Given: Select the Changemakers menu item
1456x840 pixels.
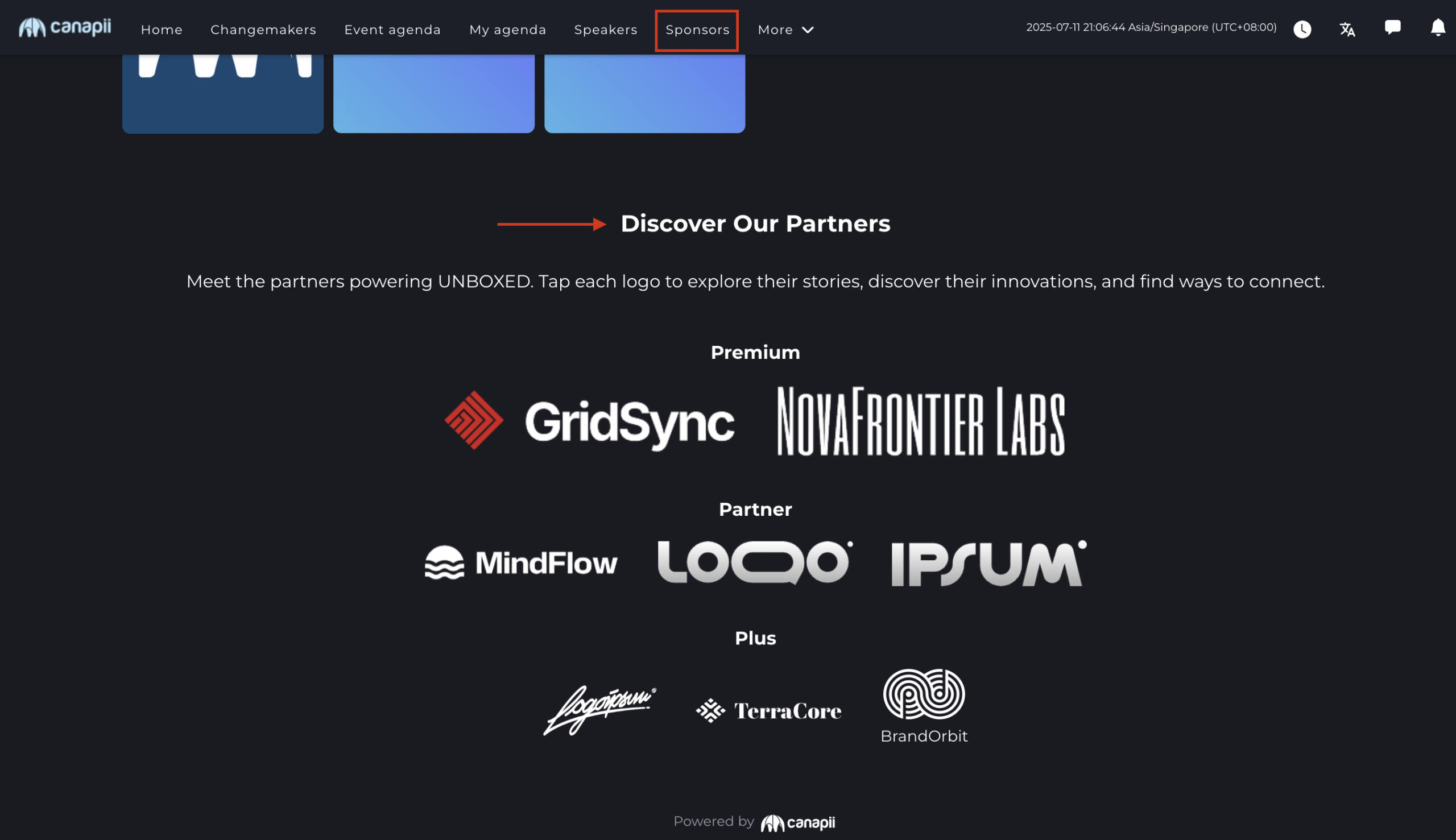Looking at the screenshot, I should click(x=263, y=30).
